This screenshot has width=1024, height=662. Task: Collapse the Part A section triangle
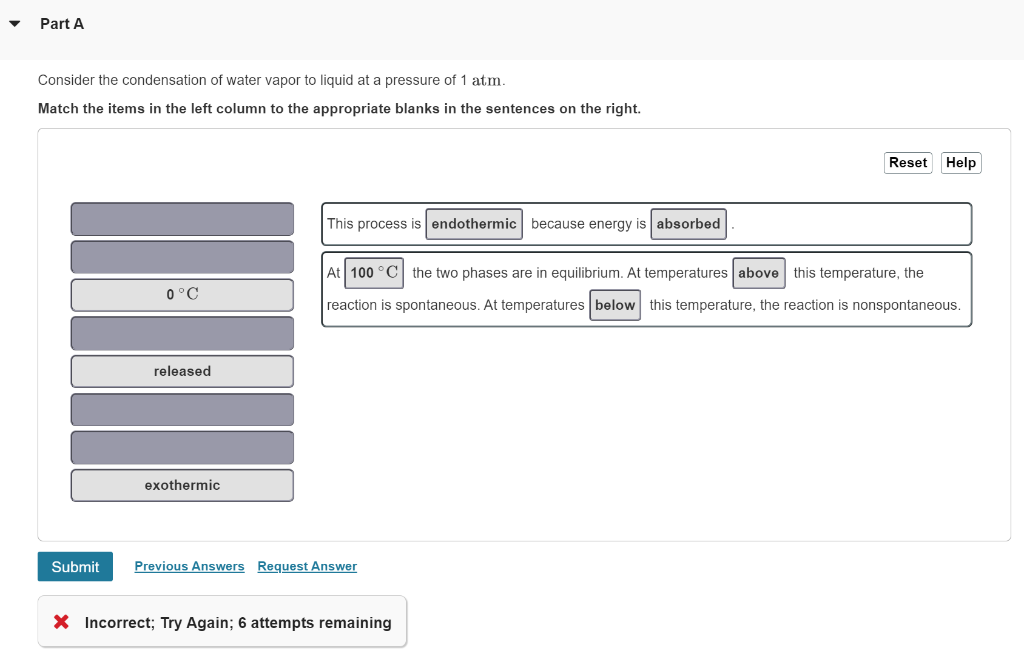coord(14,24)
